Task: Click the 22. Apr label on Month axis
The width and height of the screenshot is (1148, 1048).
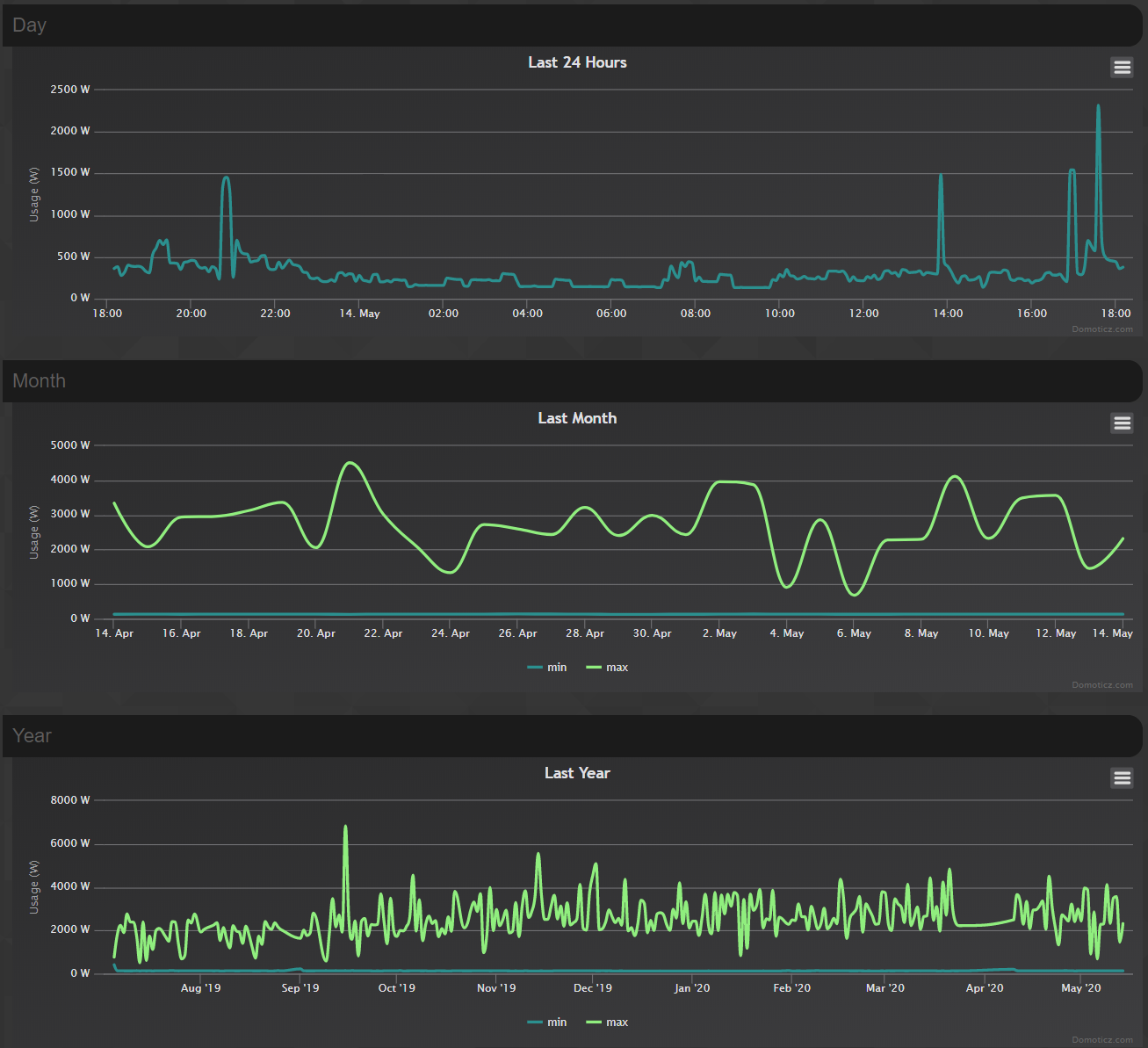Action: 384,633
